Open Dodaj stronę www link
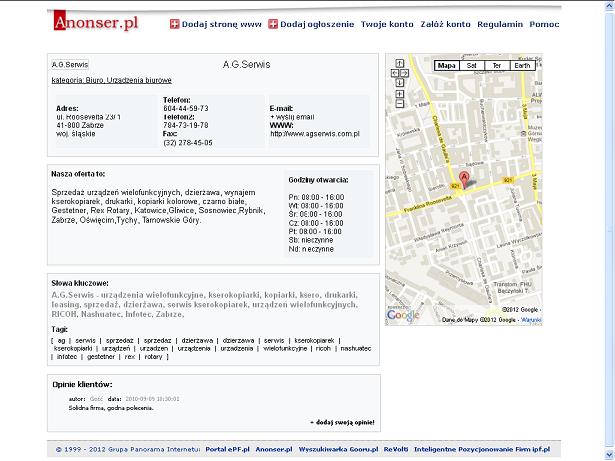Viewport: 615px width, 461px height. point(222,24)
